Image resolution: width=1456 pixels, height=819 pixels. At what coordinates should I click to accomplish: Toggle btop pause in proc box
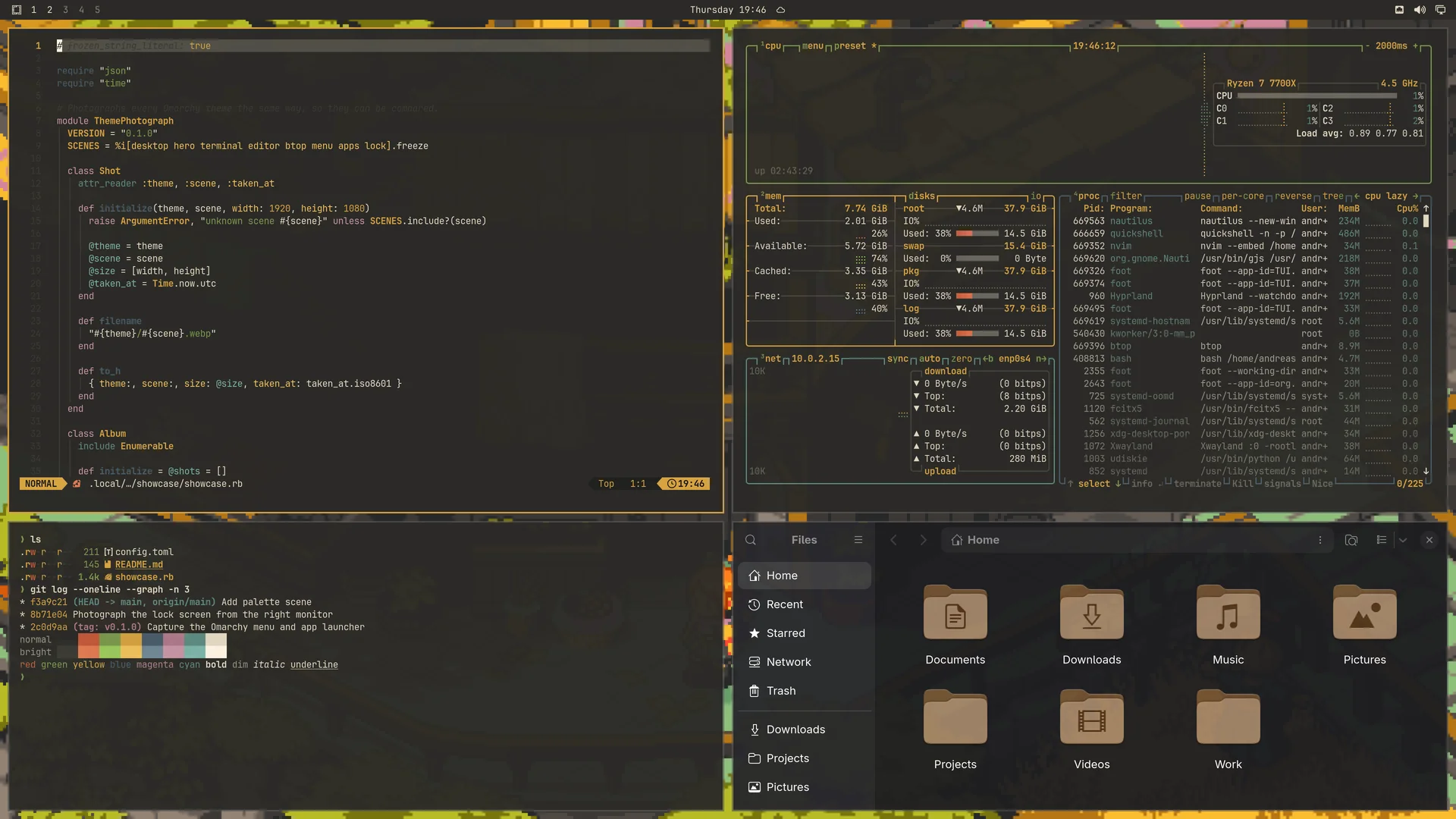tap(1197, 196)
